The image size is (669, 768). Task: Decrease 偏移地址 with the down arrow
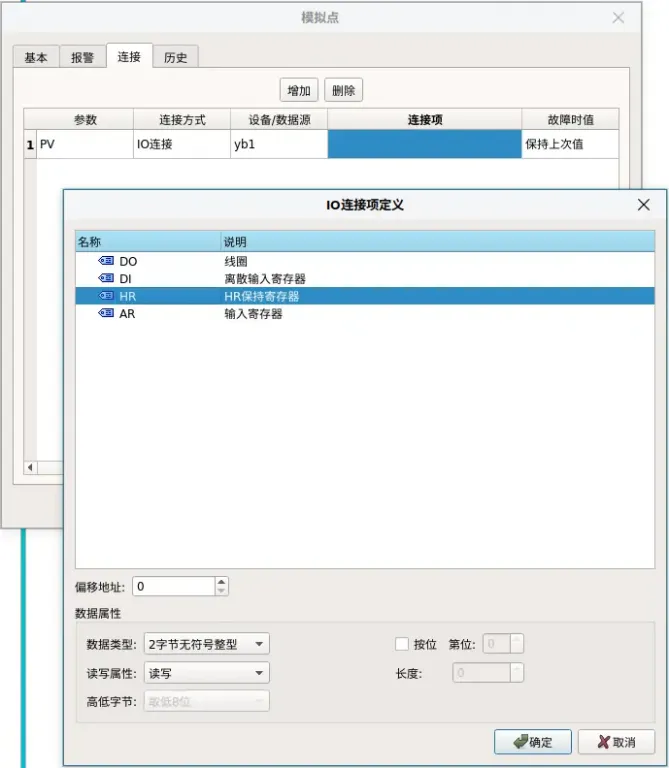tap(221, 591)
